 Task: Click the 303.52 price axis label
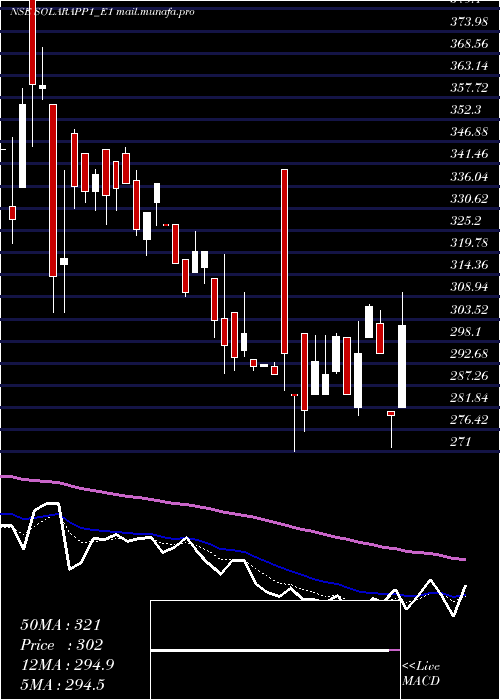[x=469, y=309]
